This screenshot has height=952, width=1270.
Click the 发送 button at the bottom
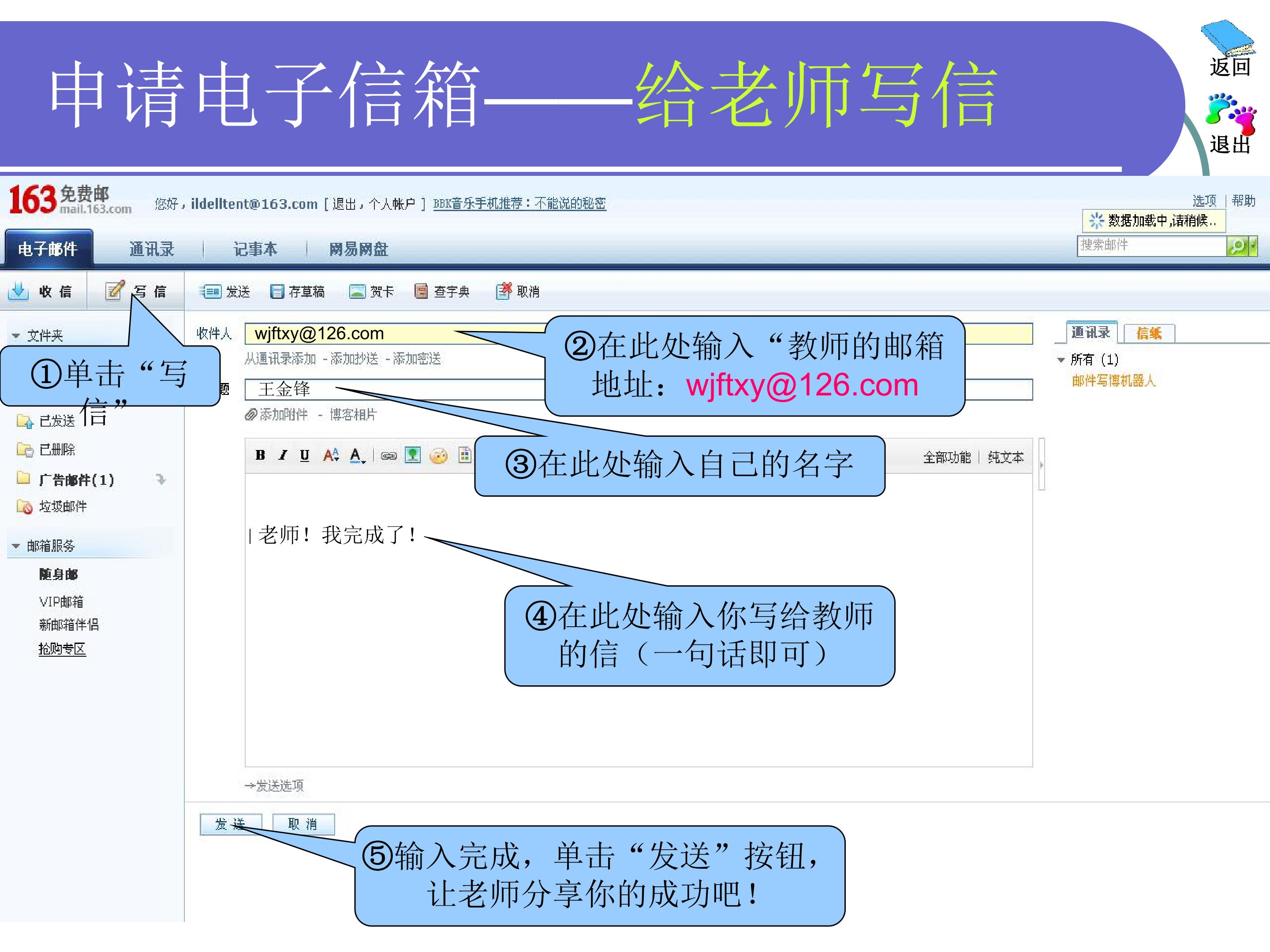click(230, 824)
